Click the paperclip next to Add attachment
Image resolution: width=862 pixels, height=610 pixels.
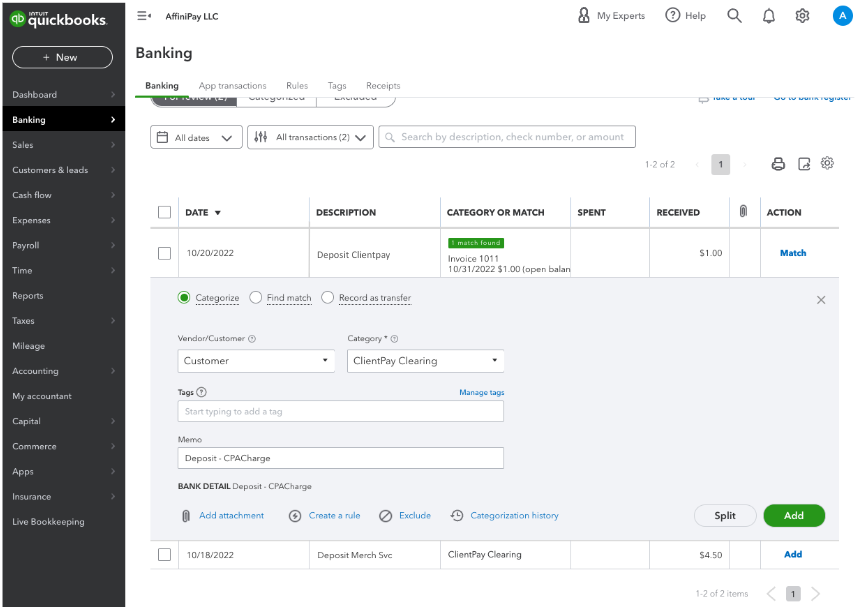tap(186, 515)
